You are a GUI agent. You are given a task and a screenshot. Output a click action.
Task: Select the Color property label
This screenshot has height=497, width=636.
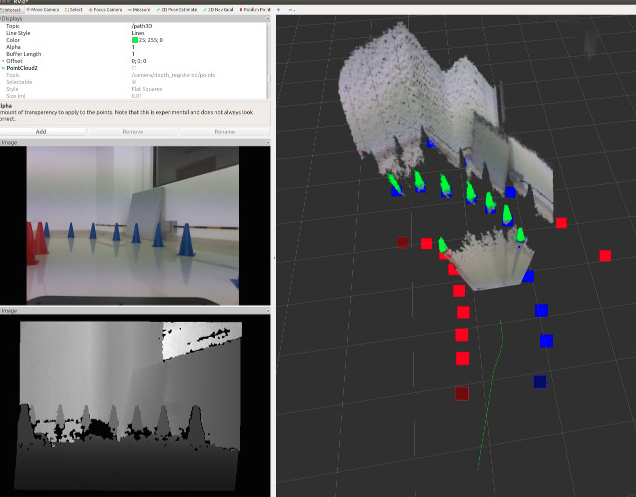click(13, 40)
